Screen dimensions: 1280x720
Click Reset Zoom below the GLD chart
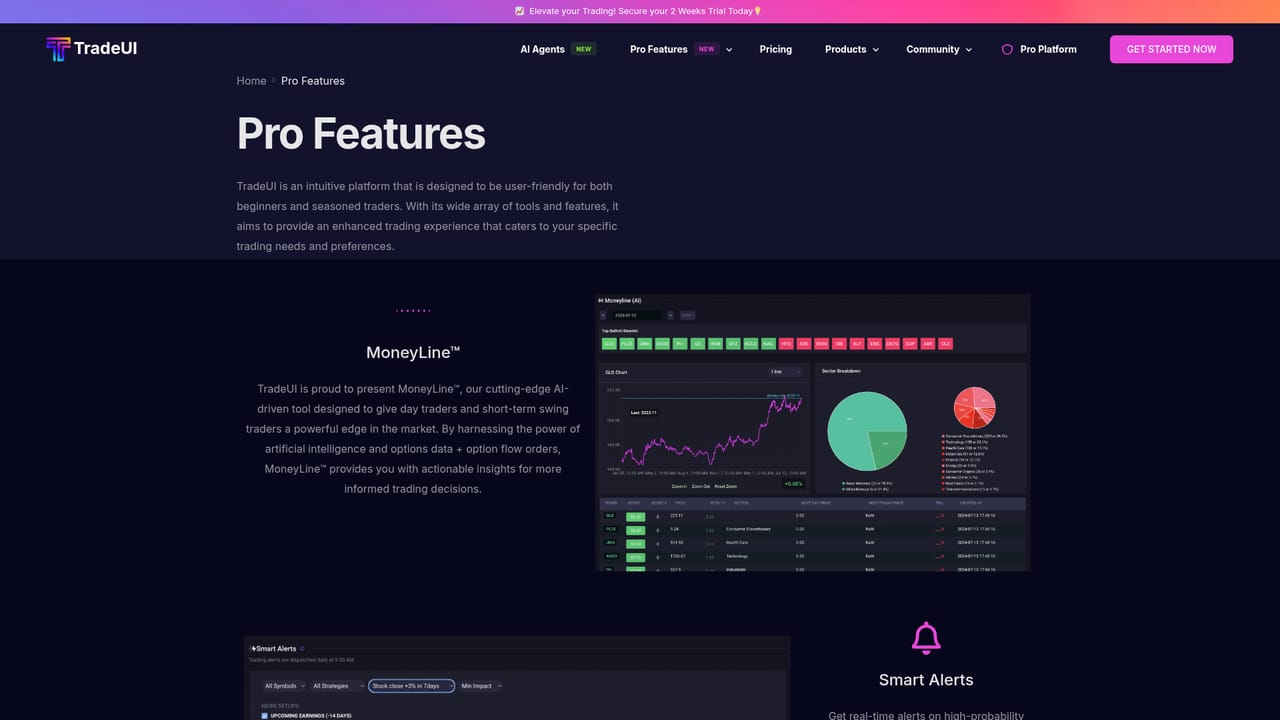click(727, 486)
